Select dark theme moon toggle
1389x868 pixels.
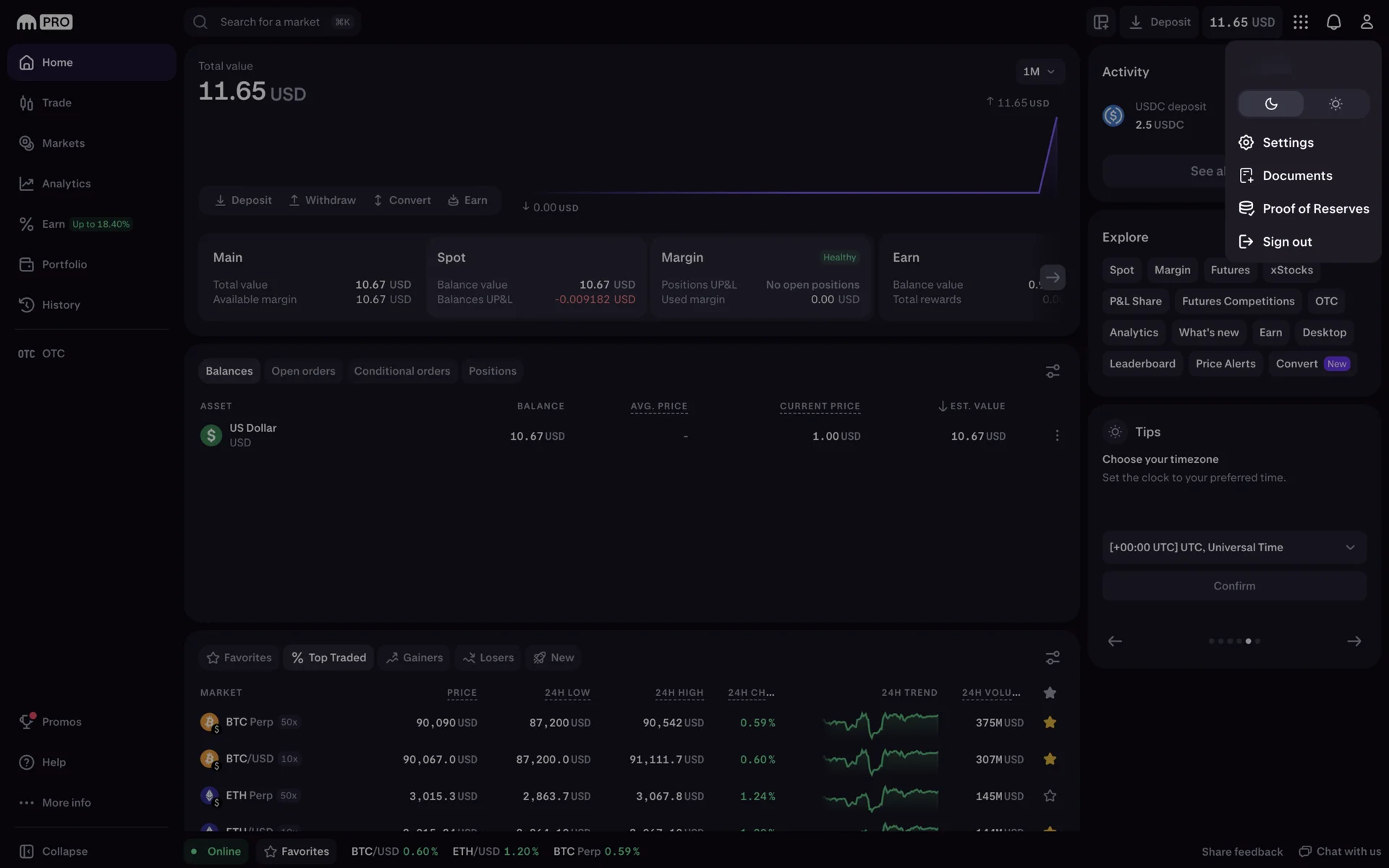[x=1270, y=104]
